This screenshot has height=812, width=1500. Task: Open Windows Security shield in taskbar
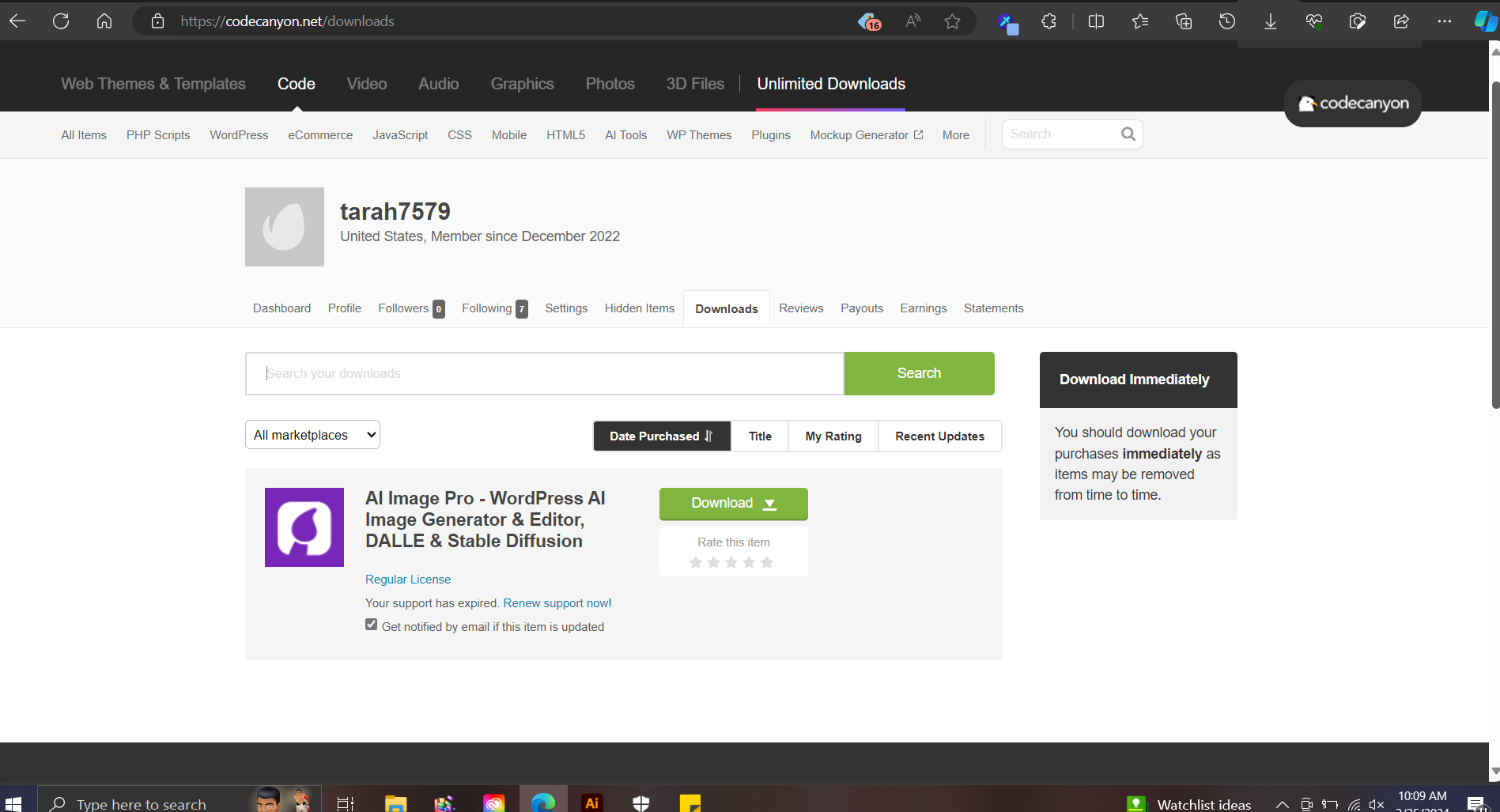(x=641, y=803)
